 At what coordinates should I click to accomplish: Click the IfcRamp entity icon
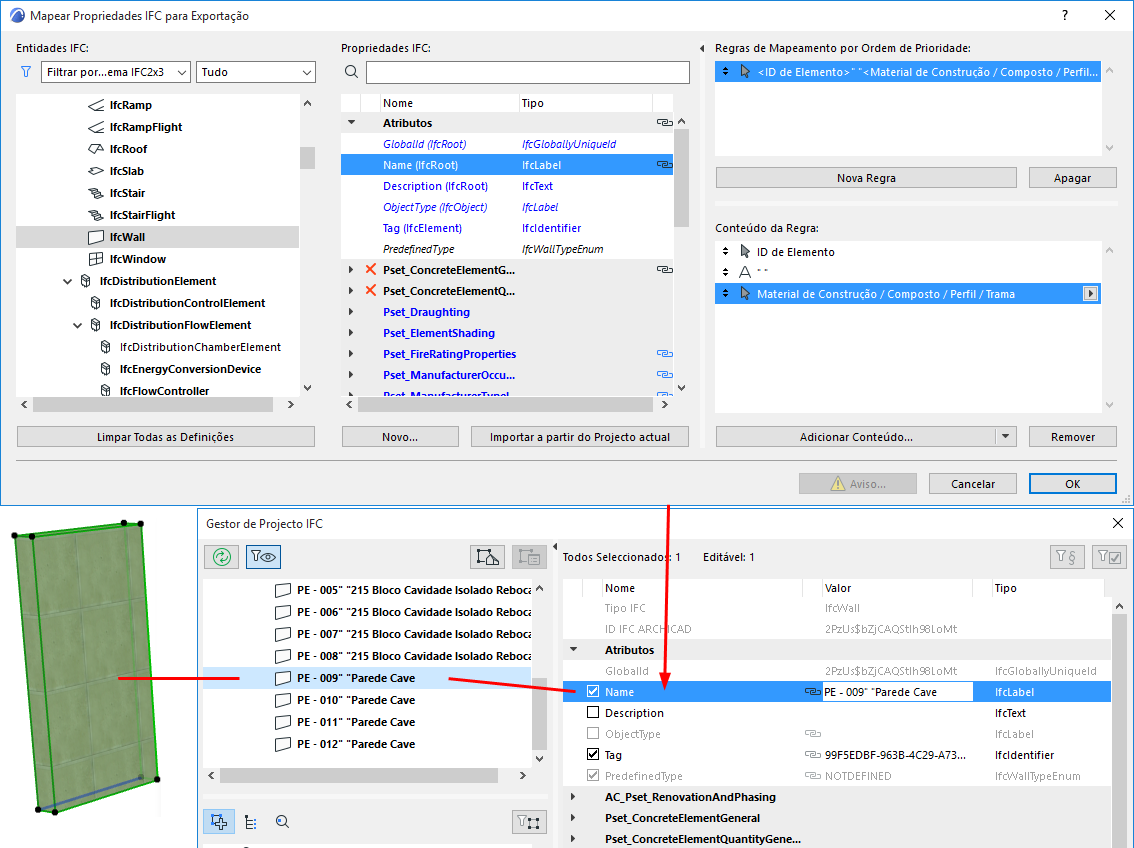(x=96, y=105)
